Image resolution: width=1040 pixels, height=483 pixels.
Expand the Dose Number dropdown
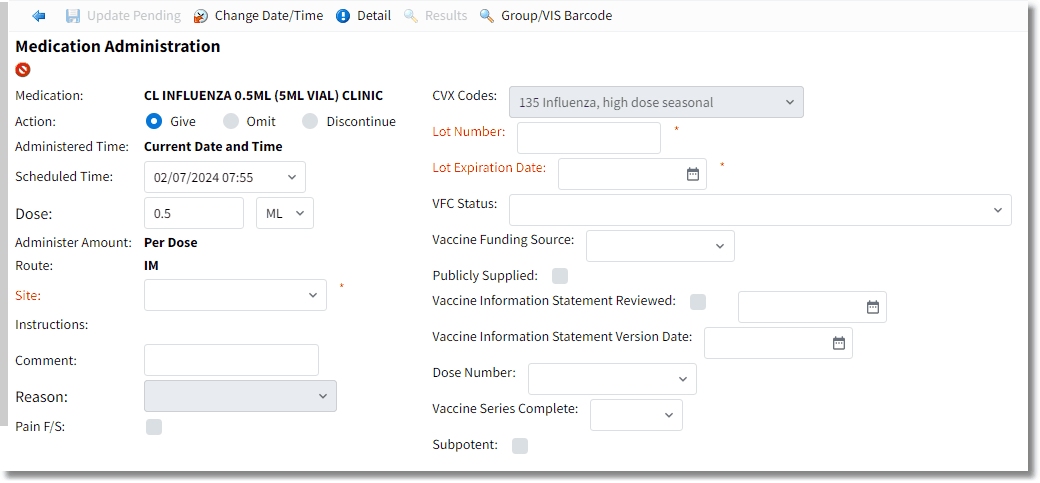pyautogui.click(x=612, y=379)
